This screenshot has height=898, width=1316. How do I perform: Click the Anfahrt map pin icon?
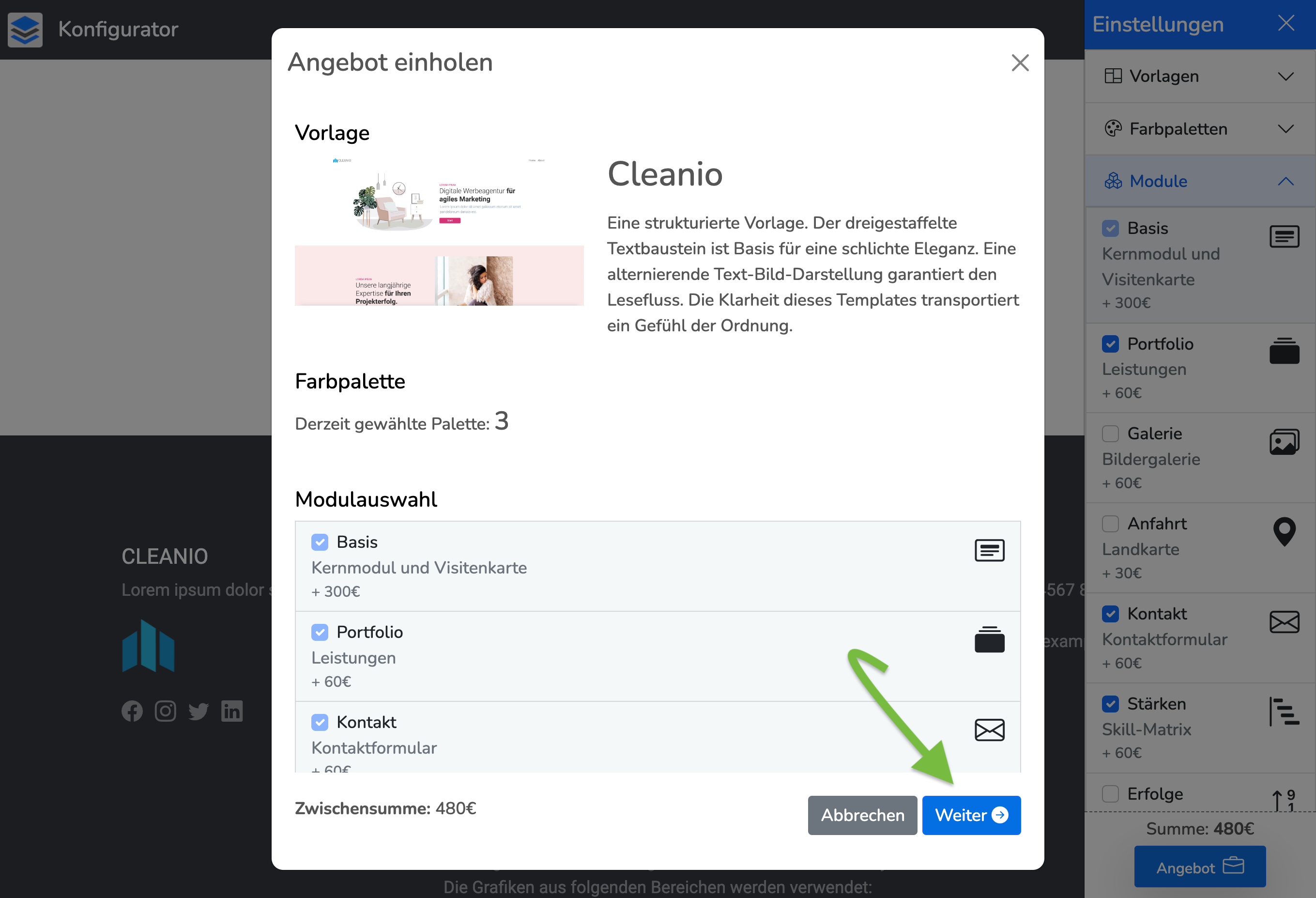point(1284,531)
